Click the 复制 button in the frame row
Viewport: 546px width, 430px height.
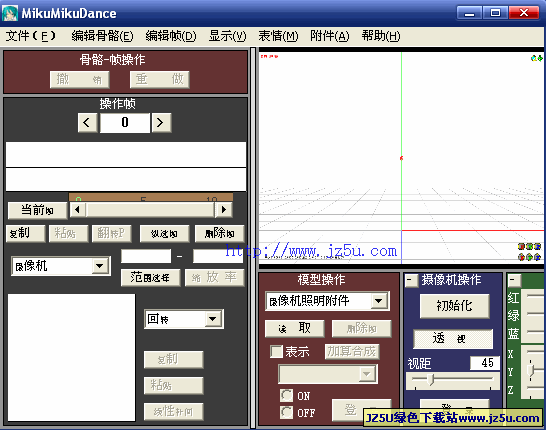tap(26, 233)
